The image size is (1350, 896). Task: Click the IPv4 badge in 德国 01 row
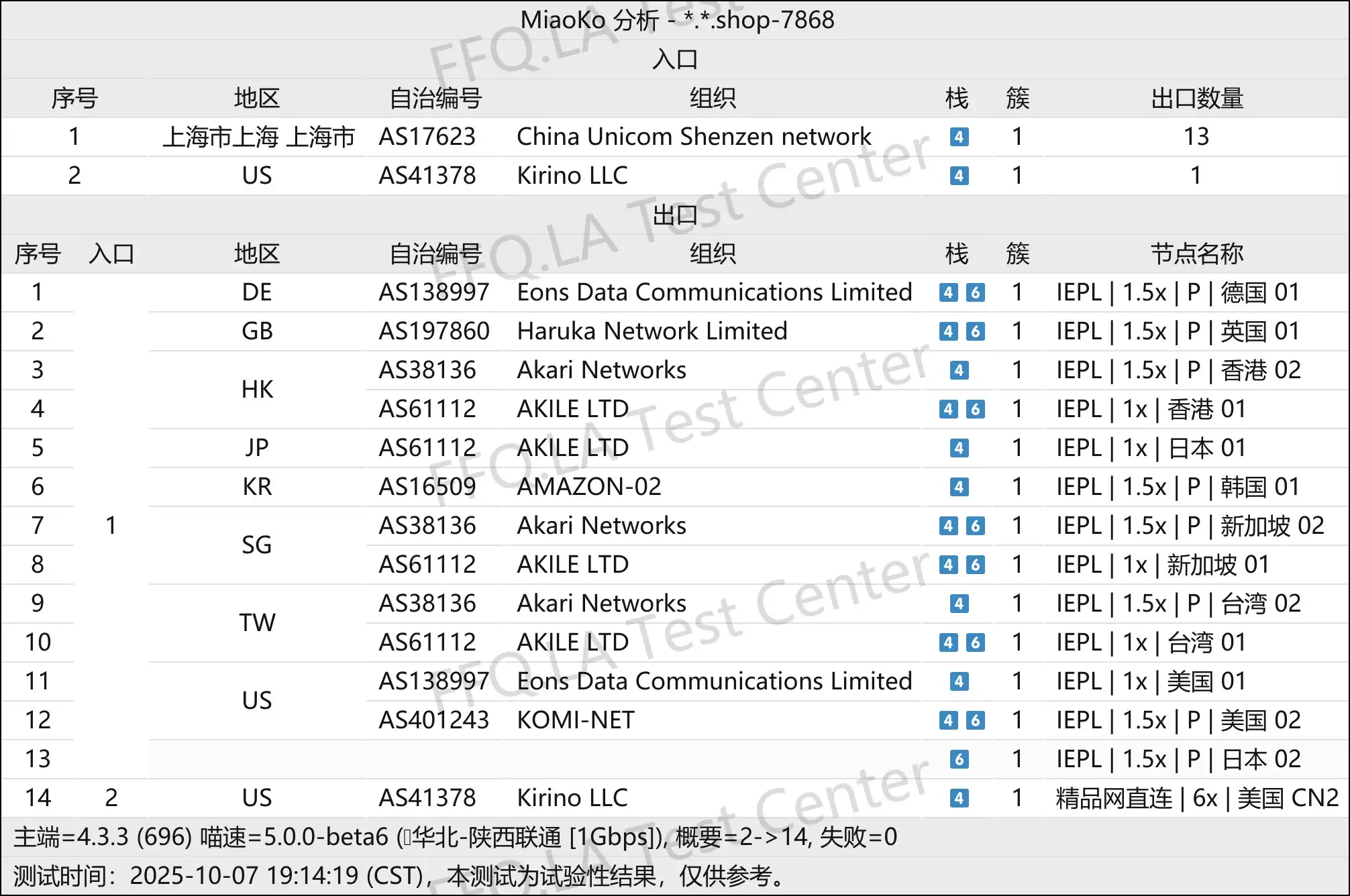coord(947,292)
